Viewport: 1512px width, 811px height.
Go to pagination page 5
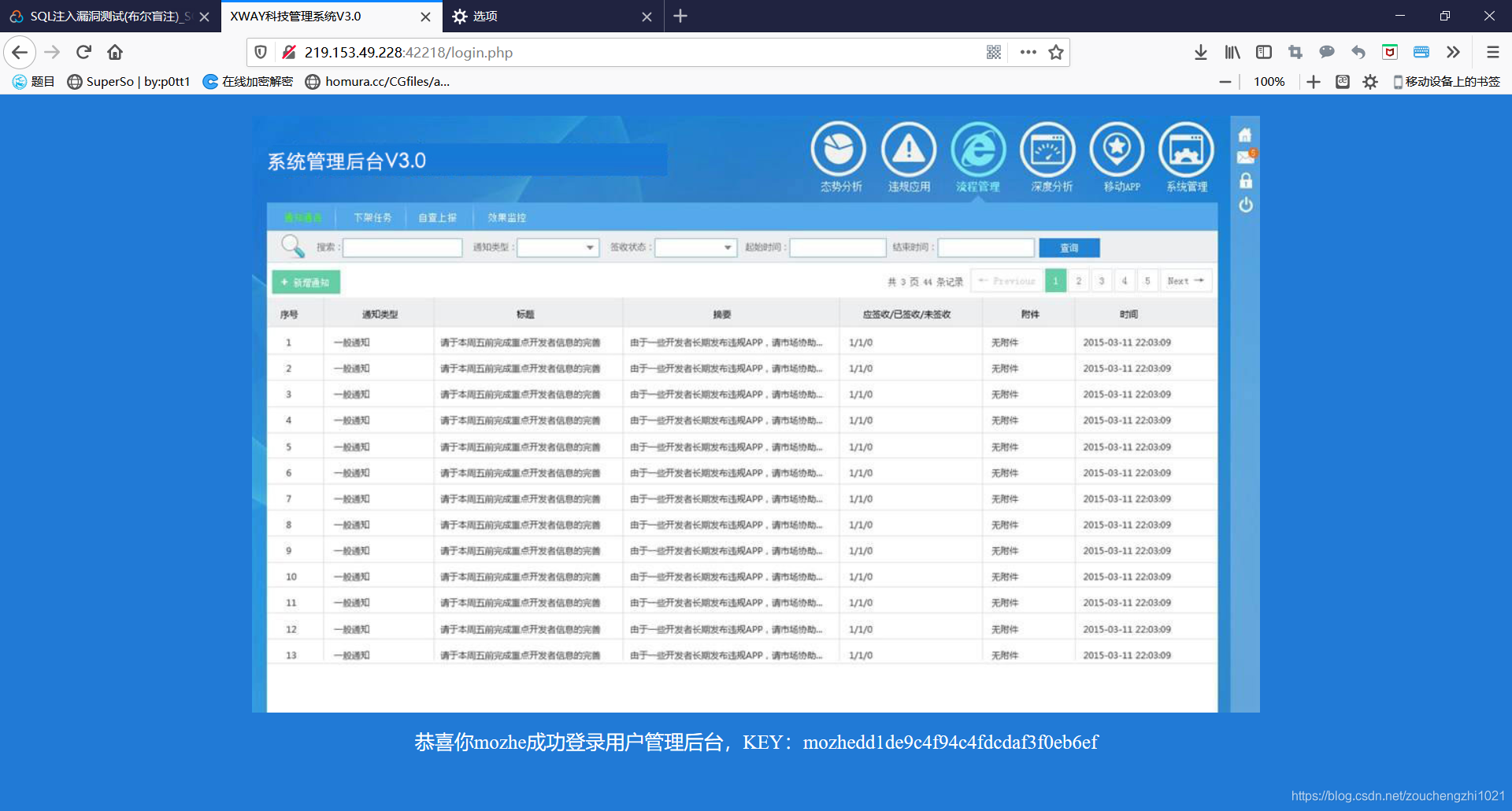click(x=1147, y=280)
